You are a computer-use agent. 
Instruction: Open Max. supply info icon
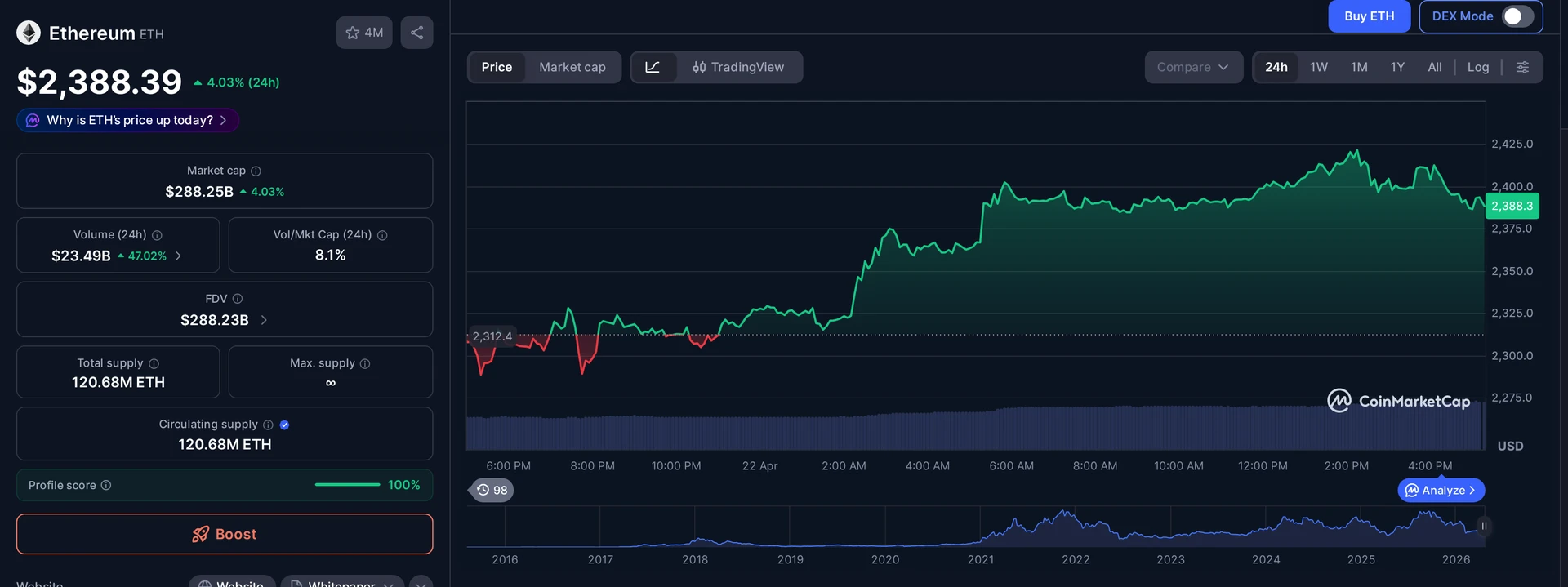(x=365, y=363)
